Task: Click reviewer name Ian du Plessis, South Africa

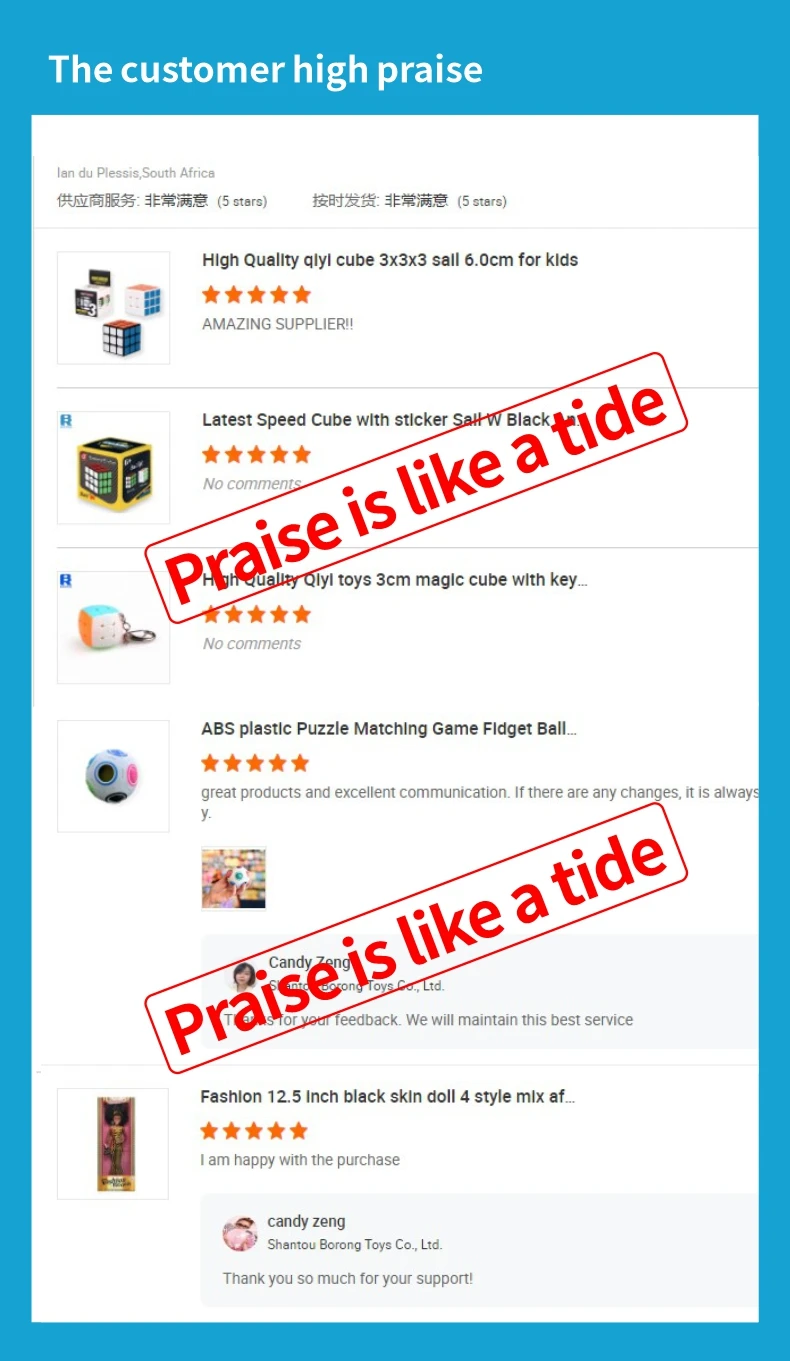Action: (x=136, y=173)
